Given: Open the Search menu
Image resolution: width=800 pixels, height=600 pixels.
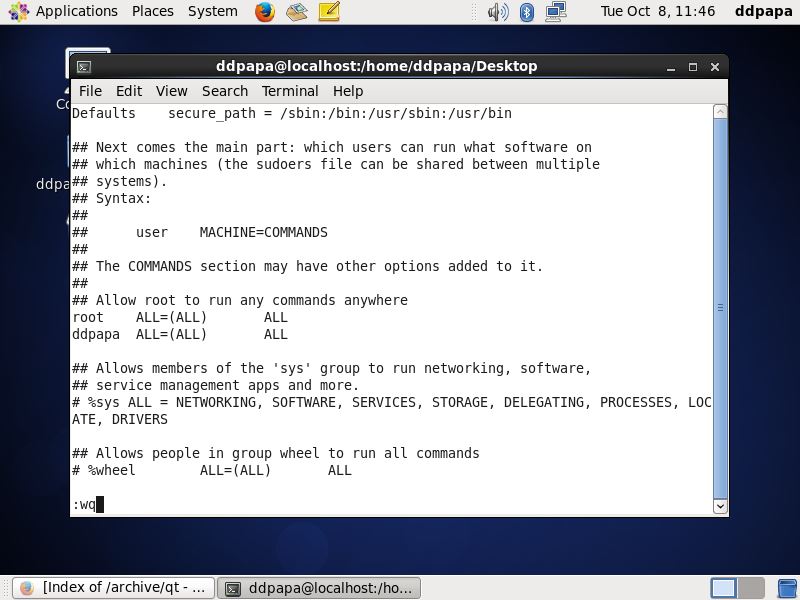Looking at the screenshot, I should [x=224, y=90].
